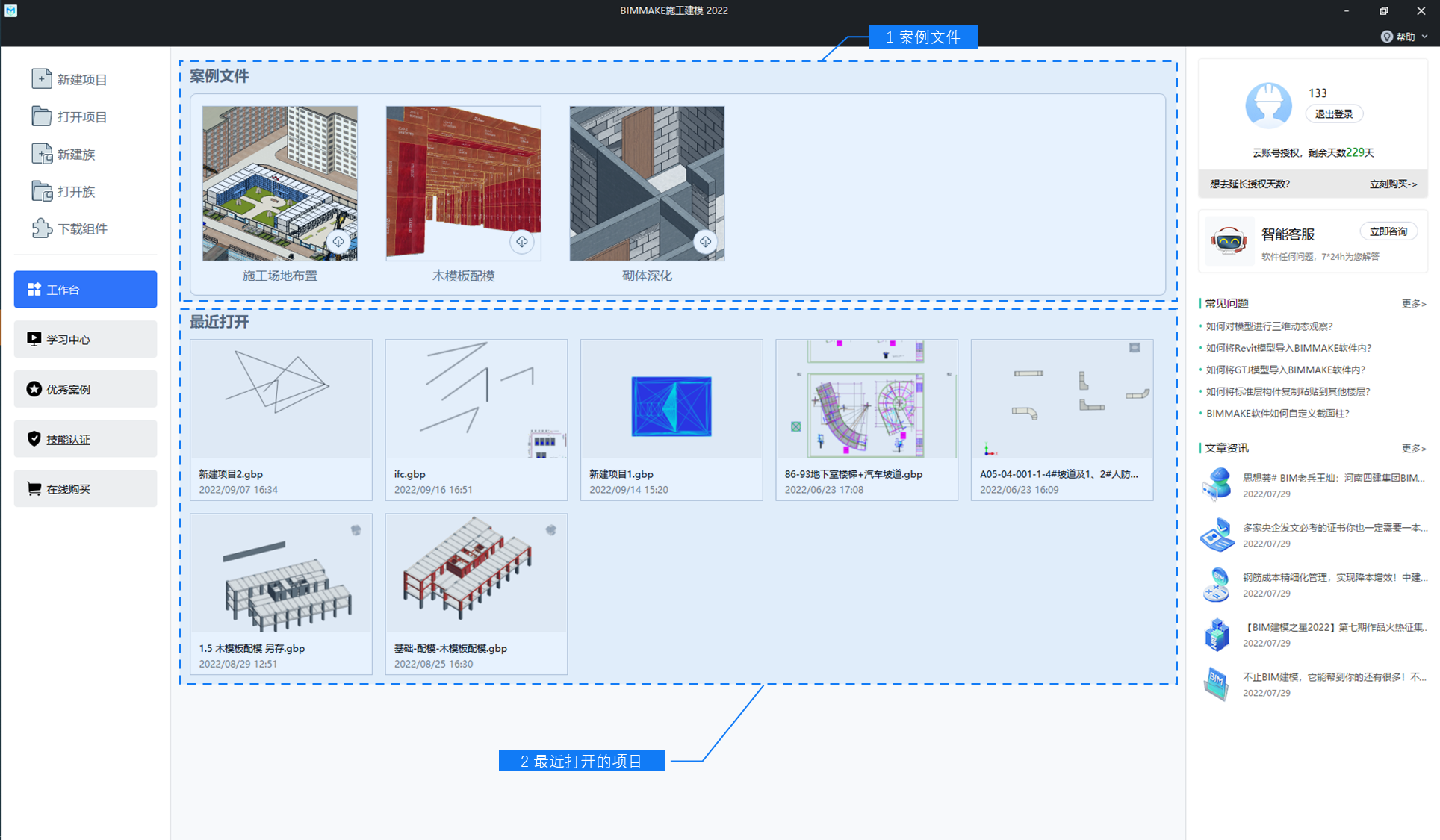Image resolution: width=1440 pixels, height=840 pixels.
Task: Click the 智能客服 robot icon
Action: pyautogui.click(x=1229, y=241)
